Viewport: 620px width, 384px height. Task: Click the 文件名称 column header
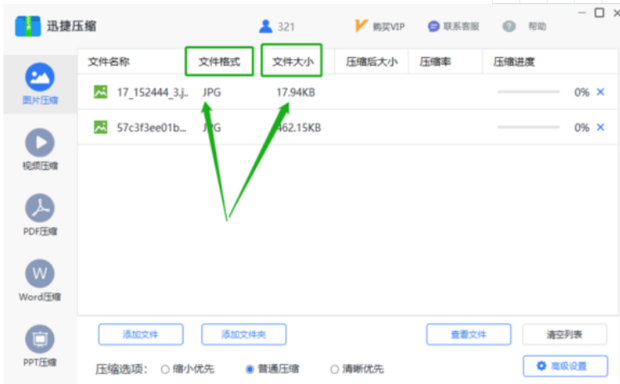click(109, 62)
